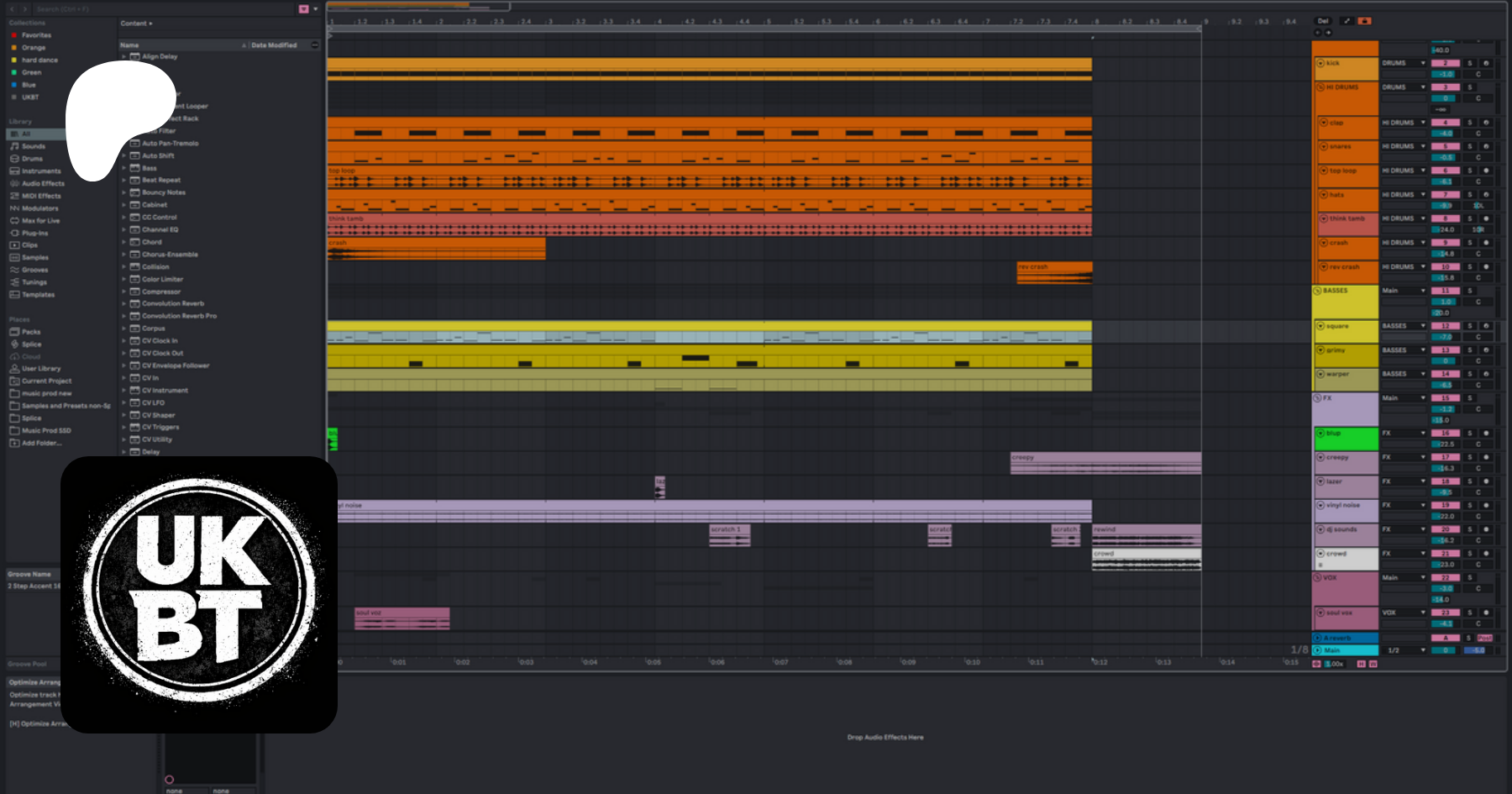The height and width of the screenshot is (794, 1512).
Task: Open the Splice place in the browser
Action: pos(31,344)
